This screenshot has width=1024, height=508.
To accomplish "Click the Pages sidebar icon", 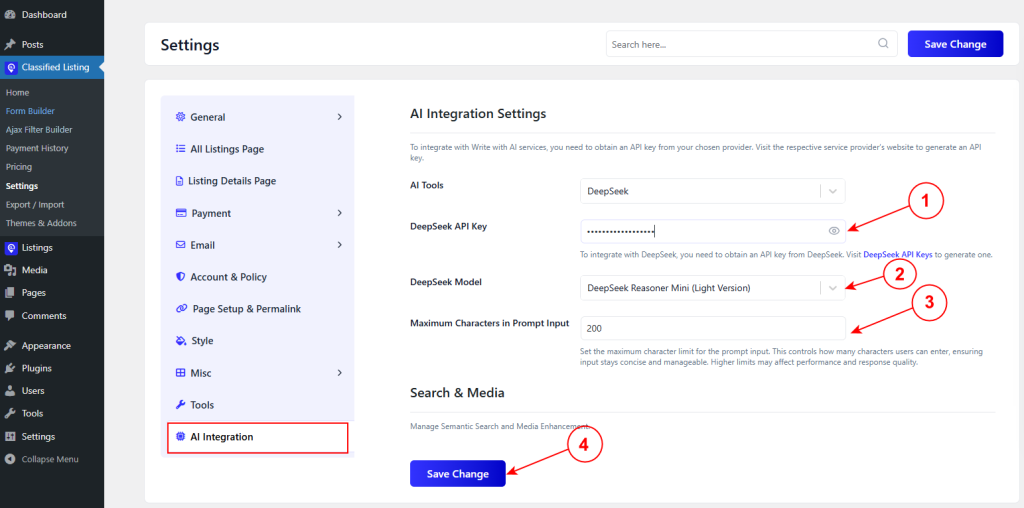I will pos(10,293).
